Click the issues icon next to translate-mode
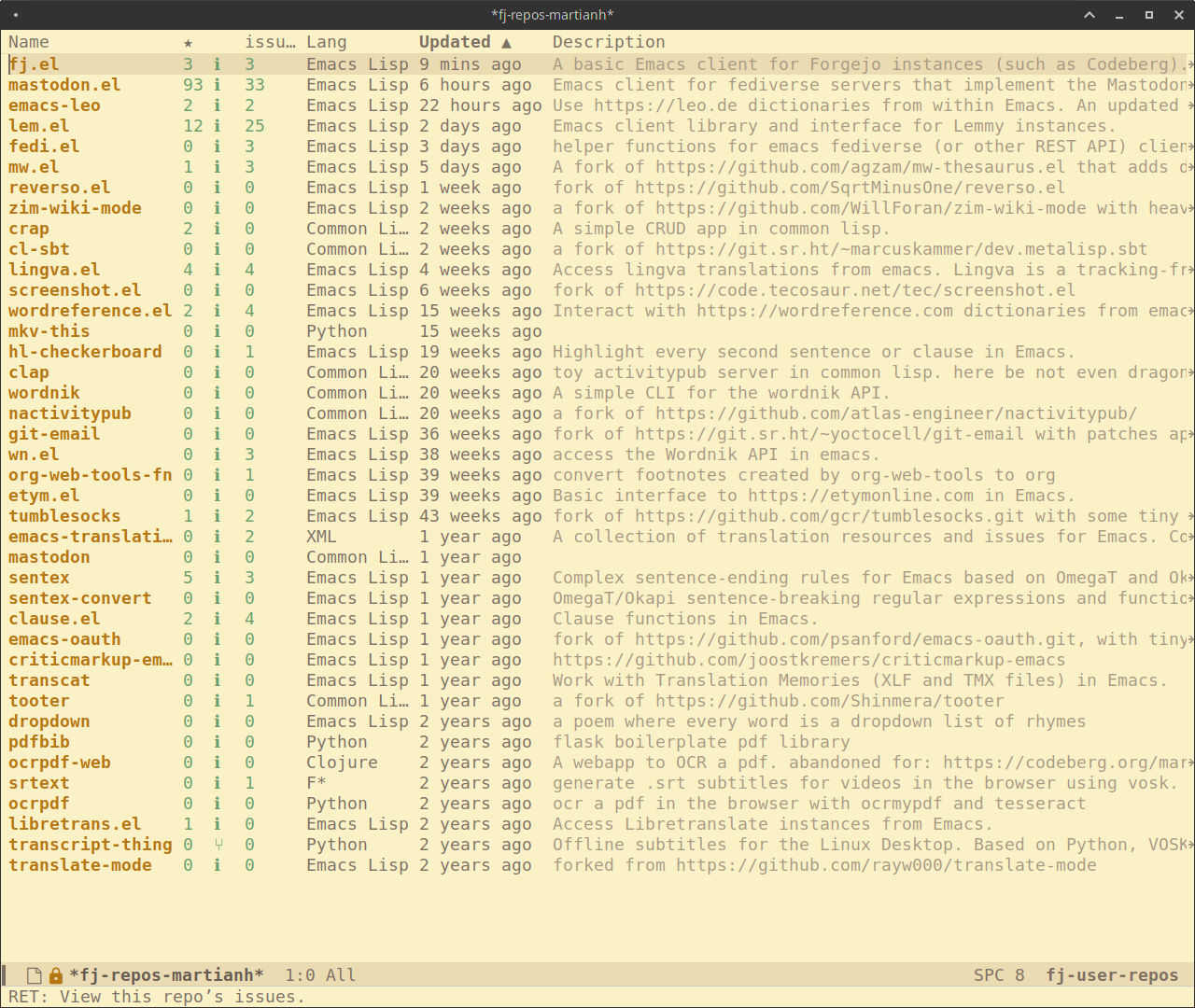 [217, 864]
